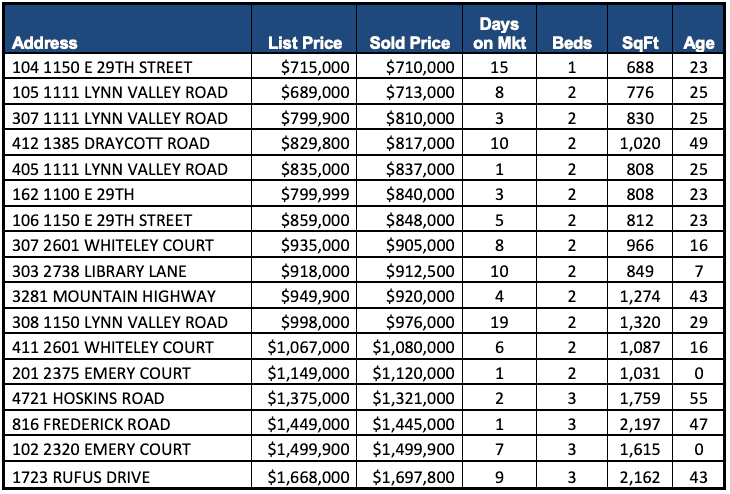Viewport: 730px width, 494px height.
Task: Click the Beds column header
Action: [571, 44]
